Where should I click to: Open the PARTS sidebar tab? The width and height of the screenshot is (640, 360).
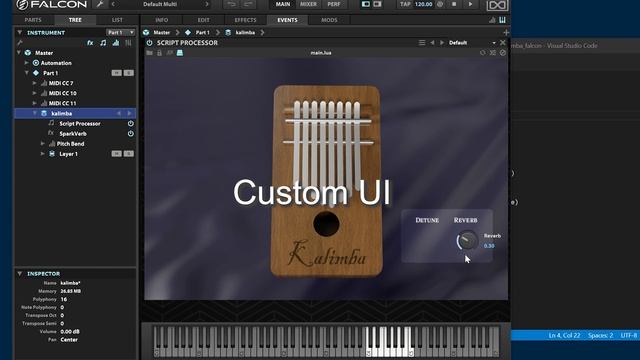click(33, 20)
